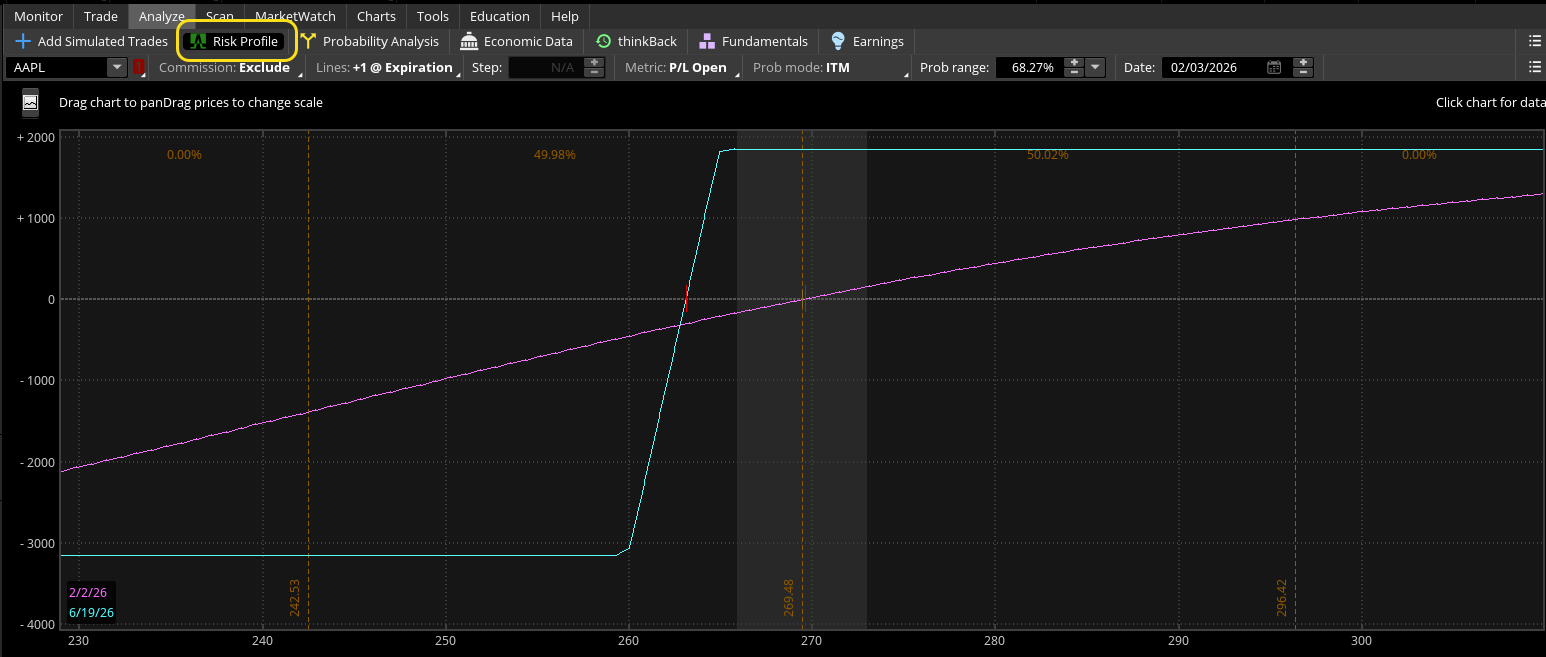Open the AAPL symbol dropdown
The width and height of the screenshot is (1546, 657).
click(x=115, y=67)
